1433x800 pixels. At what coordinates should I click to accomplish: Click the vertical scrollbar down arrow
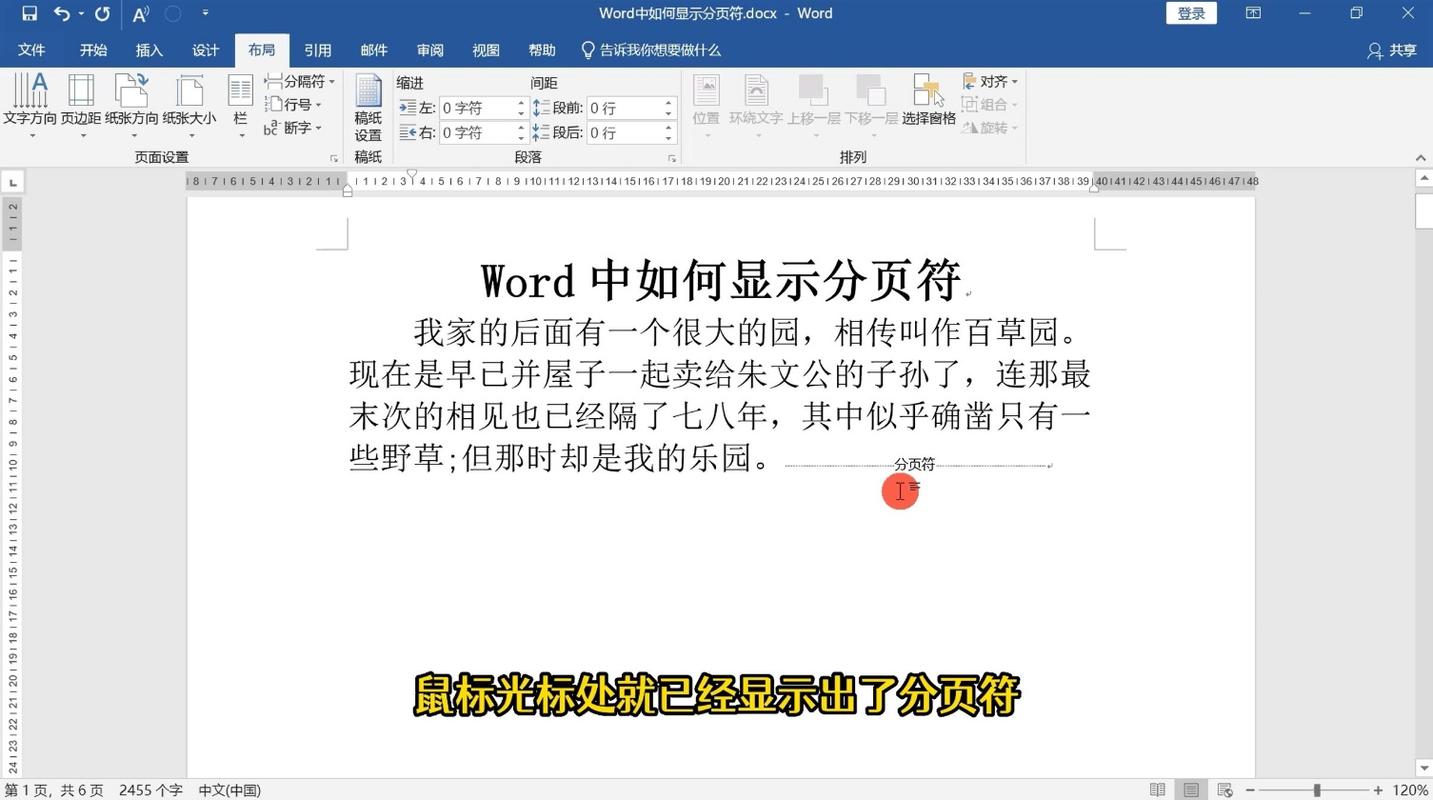(x=1424, y=768)
